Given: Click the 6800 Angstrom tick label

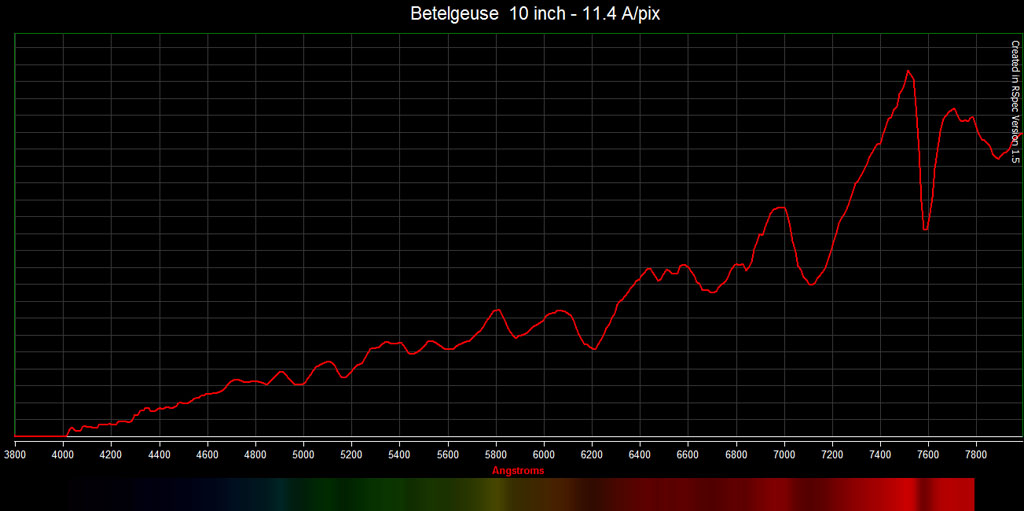Looking at the screenshot, I should (736, 454).
